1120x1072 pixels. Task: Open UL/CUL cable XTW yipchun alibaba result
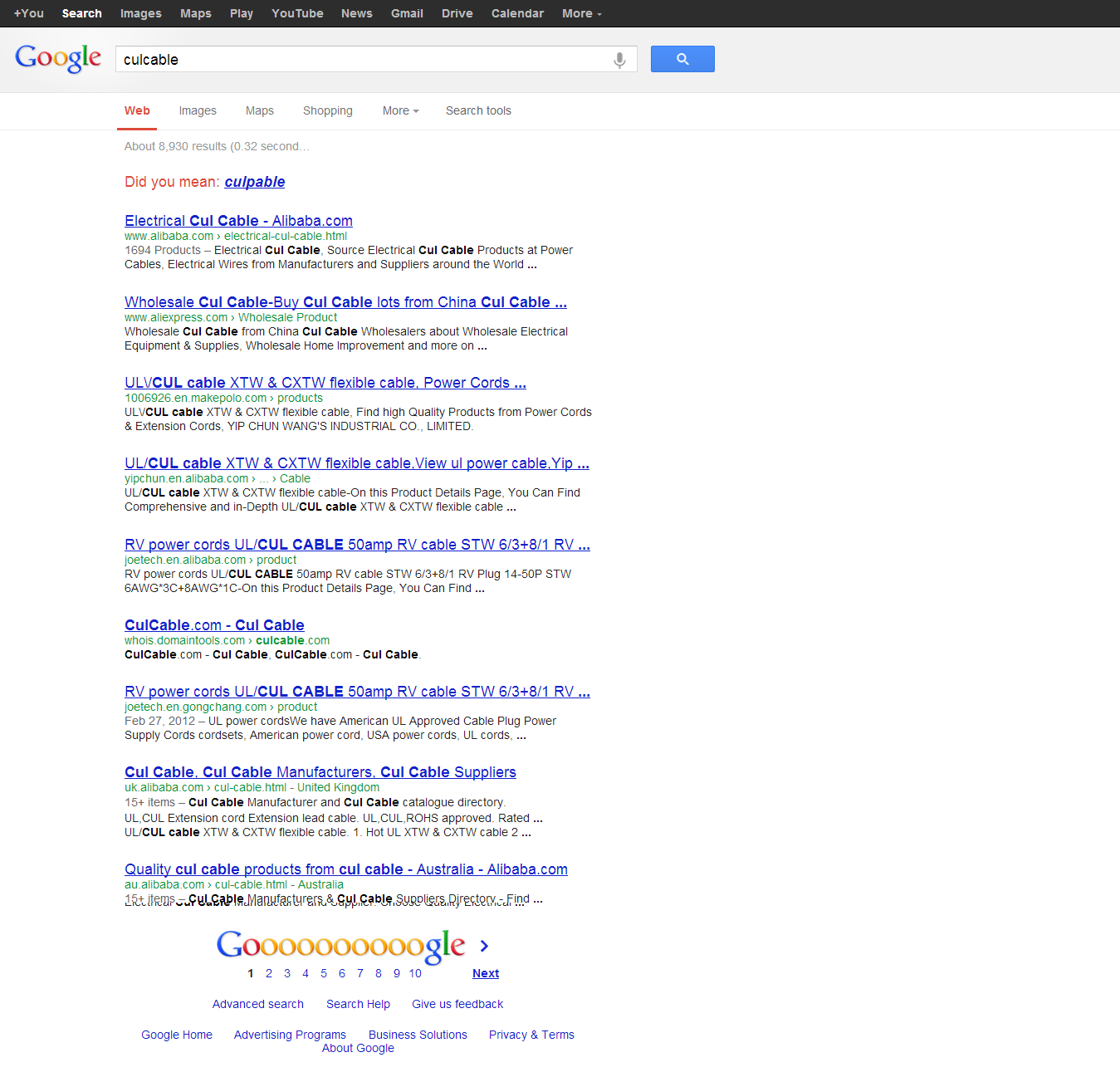357,463
